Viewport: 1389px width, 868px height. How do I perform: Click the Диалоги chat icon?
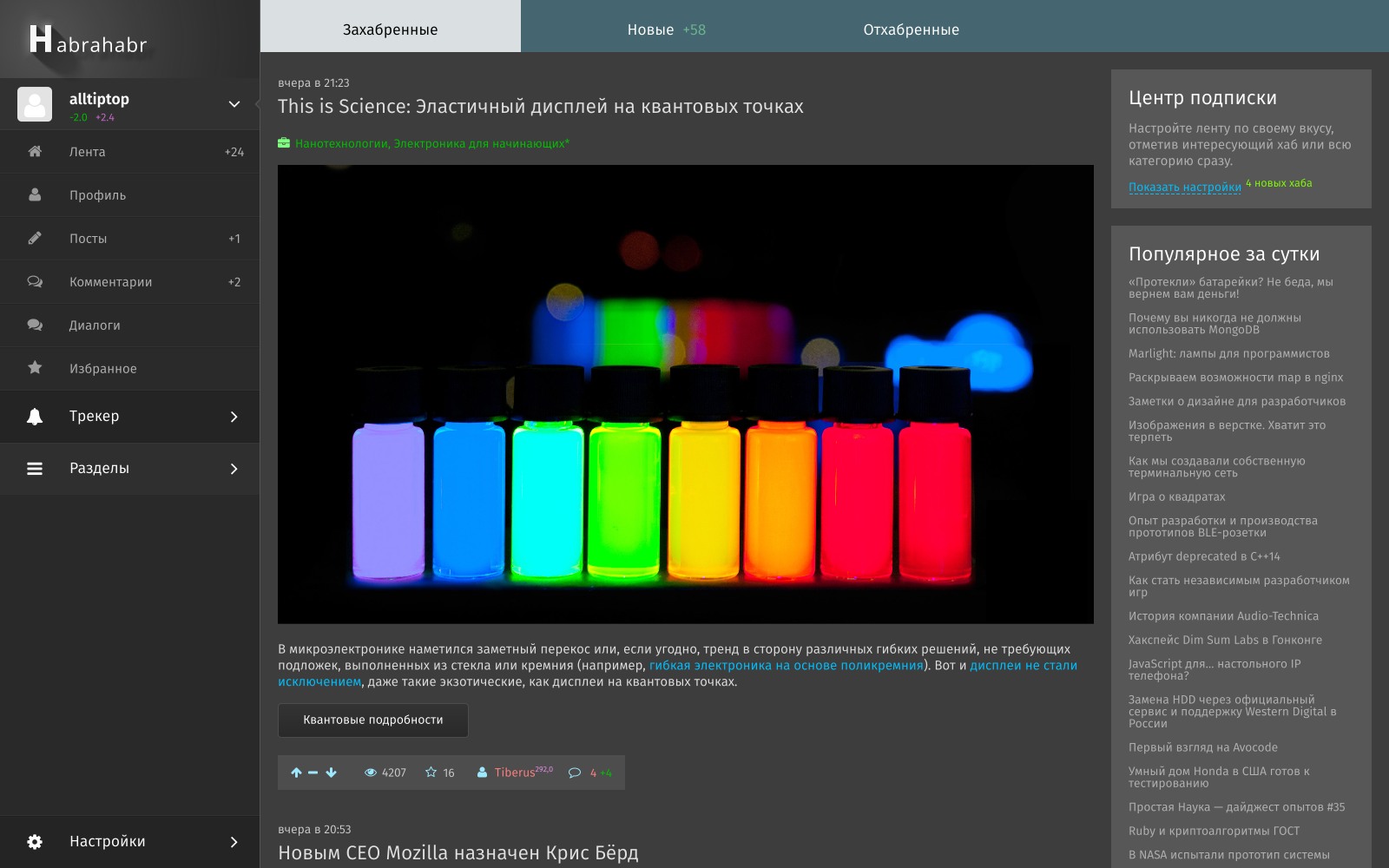pos(35,325)
